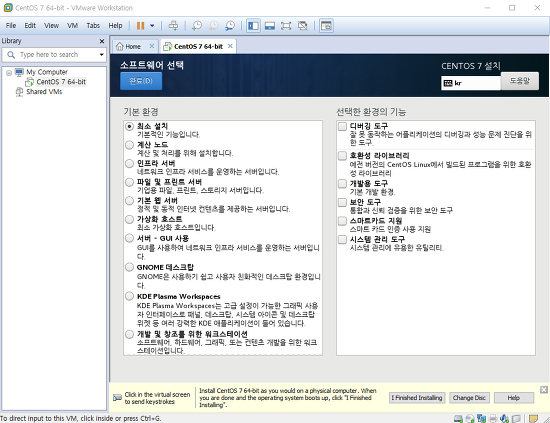
Task: Close the Home tab
Action: pos(152,46)
